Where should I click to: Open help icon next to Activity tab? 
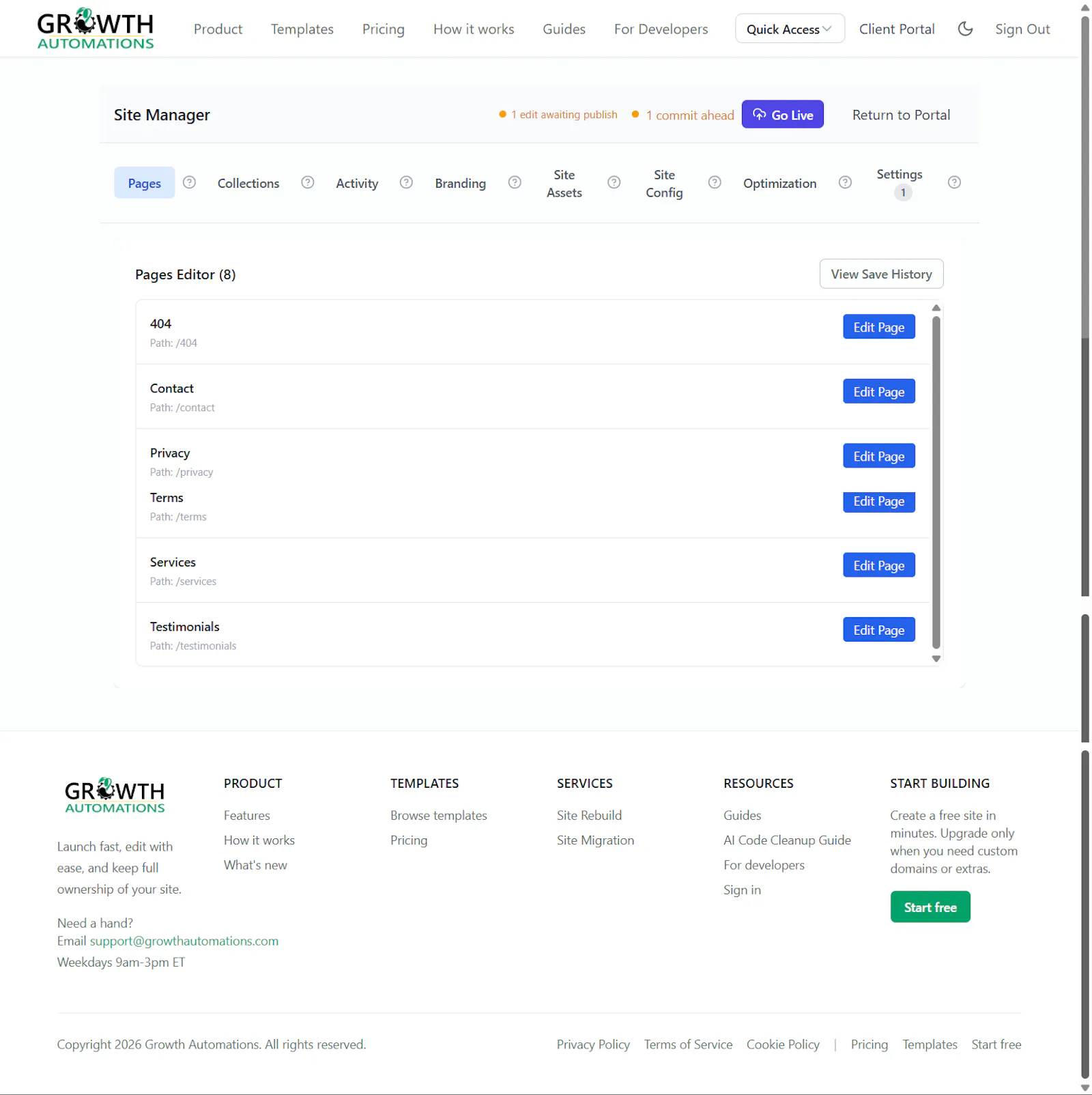click(x=406, y=182)
